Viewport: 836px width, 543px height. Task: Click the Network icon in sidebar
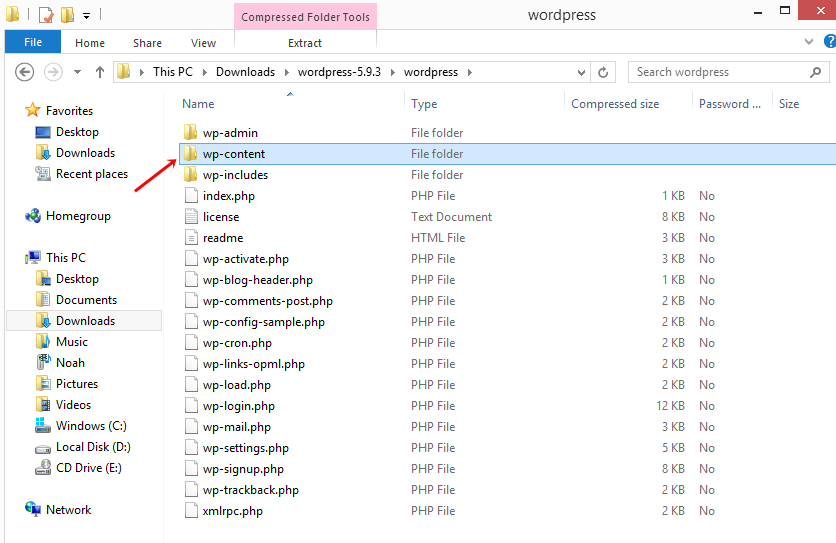(x=33, y=509)
